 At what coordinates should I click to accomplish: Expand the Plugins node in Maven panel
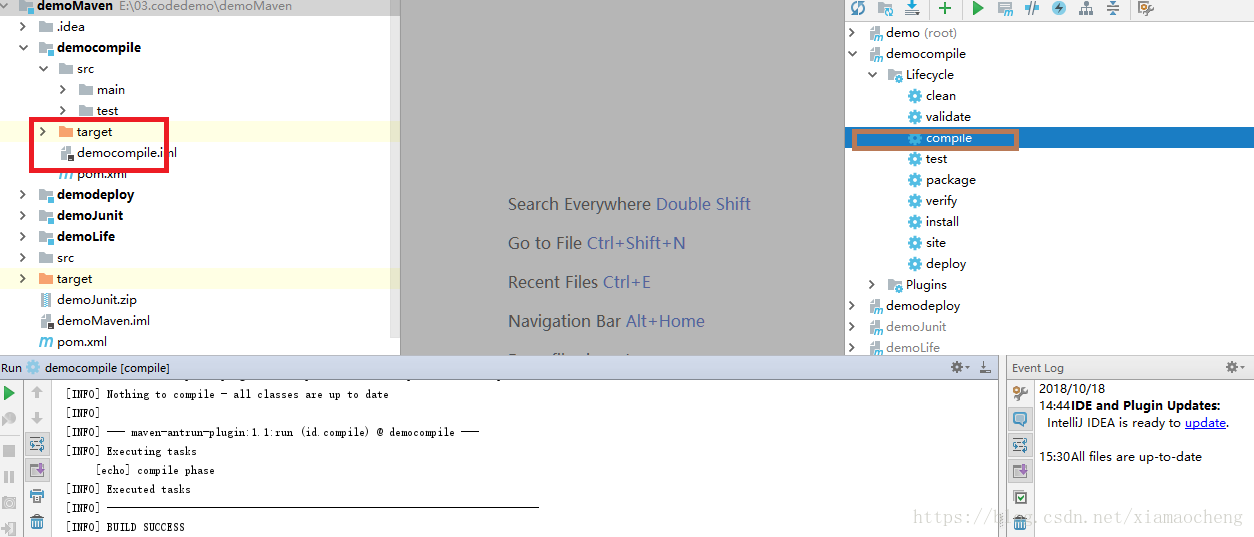872,285
